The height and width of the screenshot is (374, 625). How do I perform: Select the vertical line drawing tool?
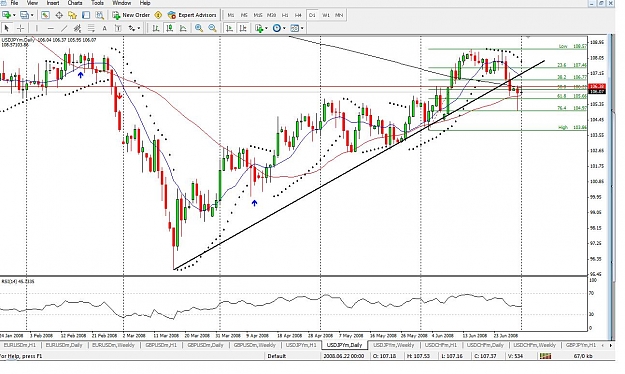37,28
